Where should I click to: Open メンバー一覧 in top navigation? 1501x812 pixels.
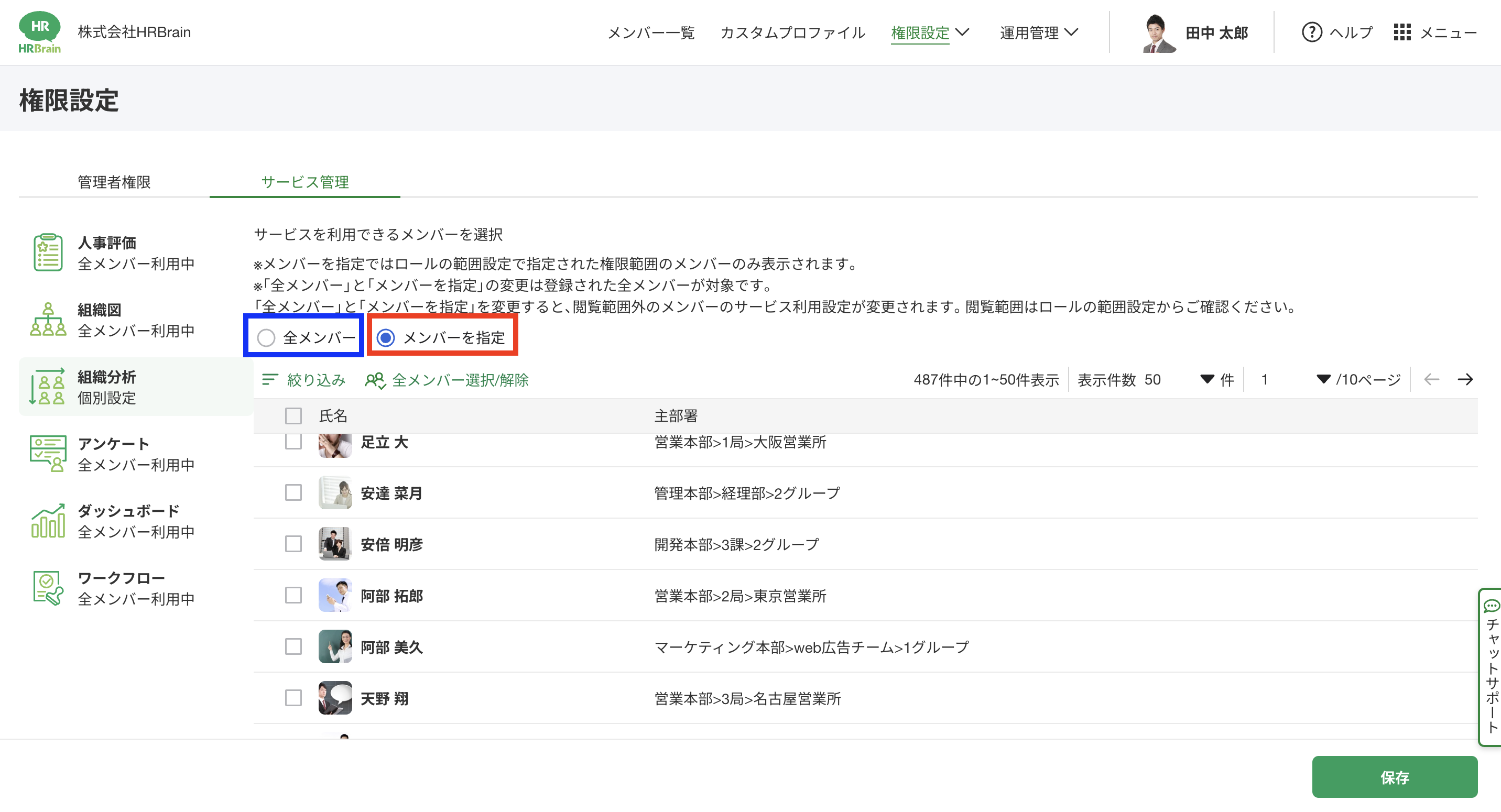click(651, 32)
